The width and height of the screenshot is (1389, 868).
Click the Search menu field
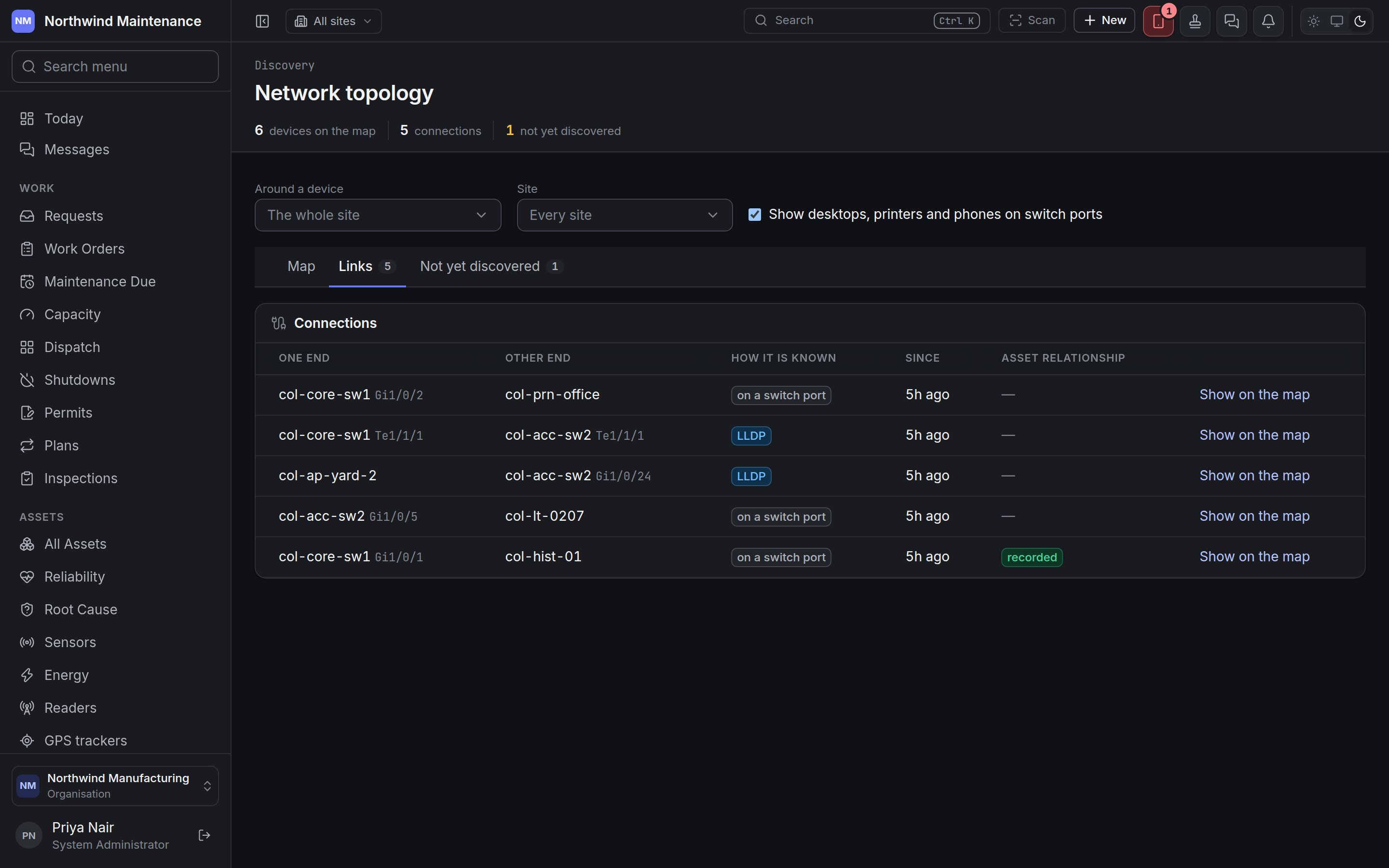pos(115,67)
